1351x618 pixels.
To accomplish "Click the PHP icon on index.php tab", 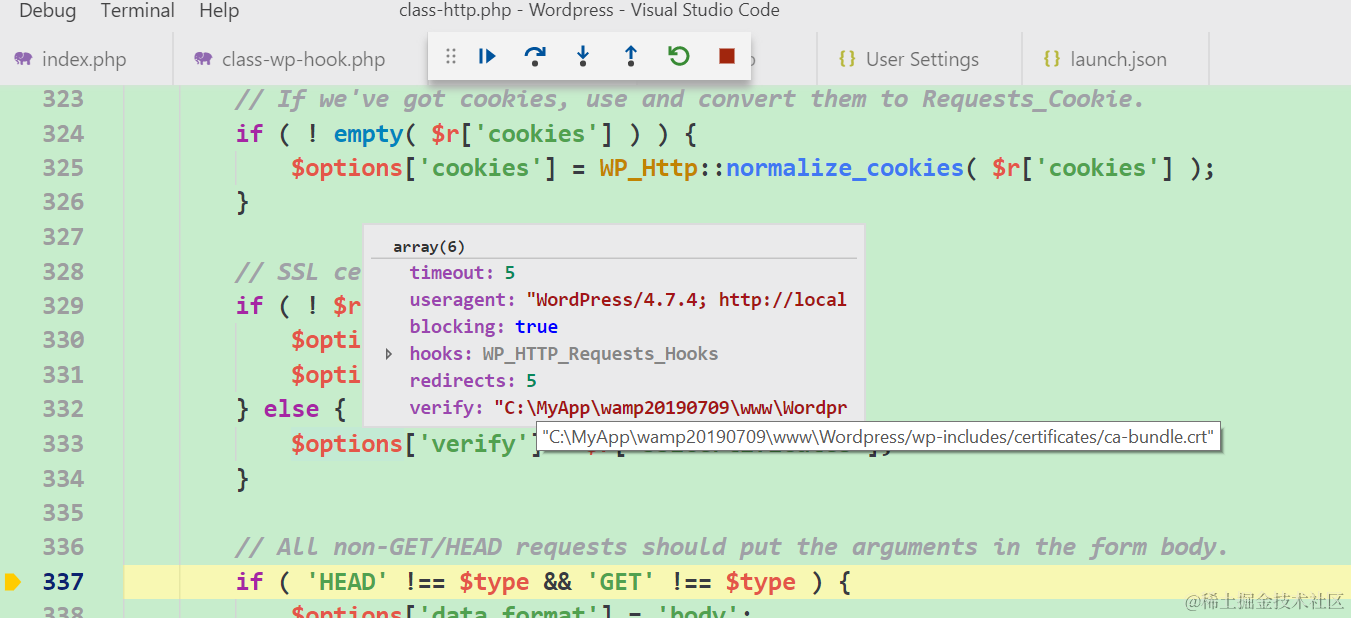I will [23, 59].
